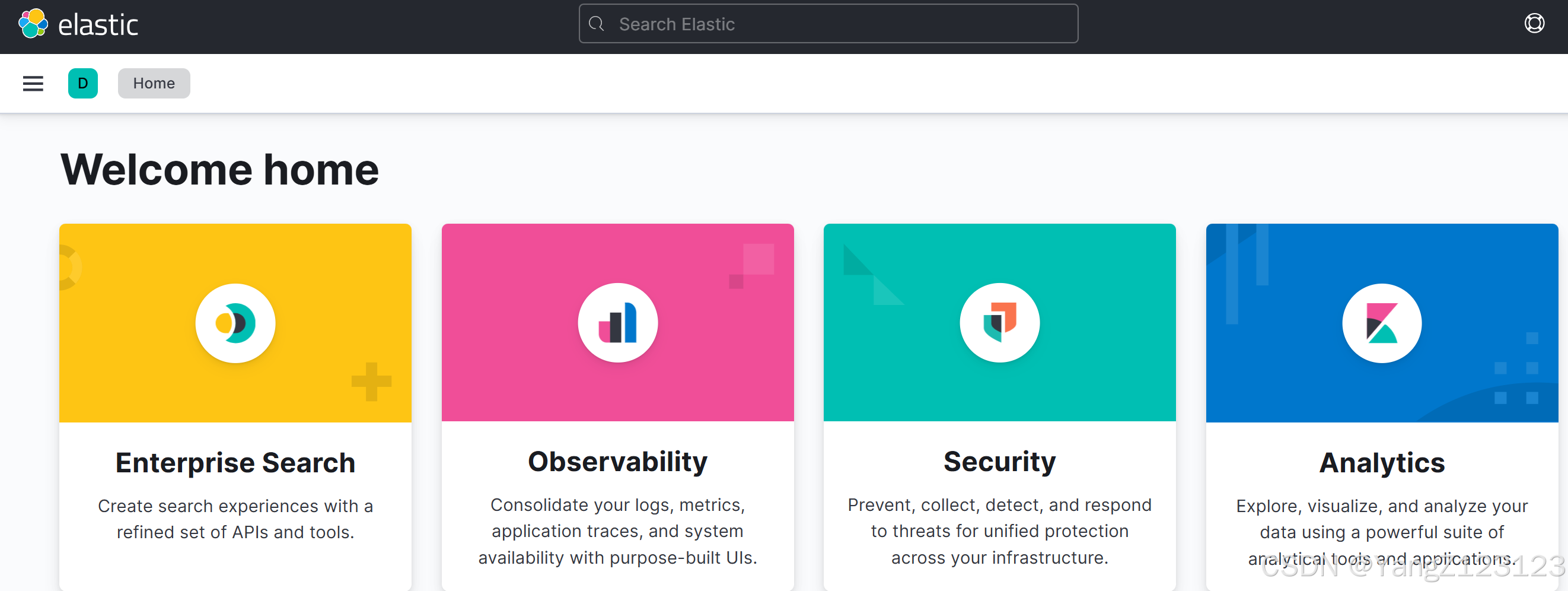Click the blue Analytics card banner
This screenshot has height=591, width=1568.
[x=1382, y=323]
